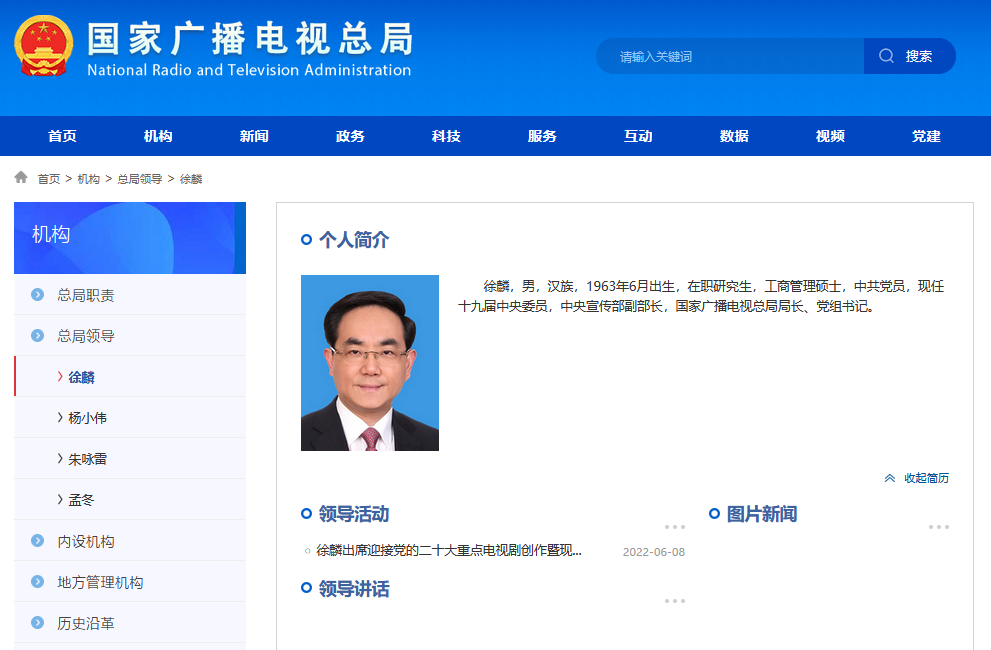The image size is (991, 650).
Task: Open the 数据 navigation menu item
Action: [734, 136]
